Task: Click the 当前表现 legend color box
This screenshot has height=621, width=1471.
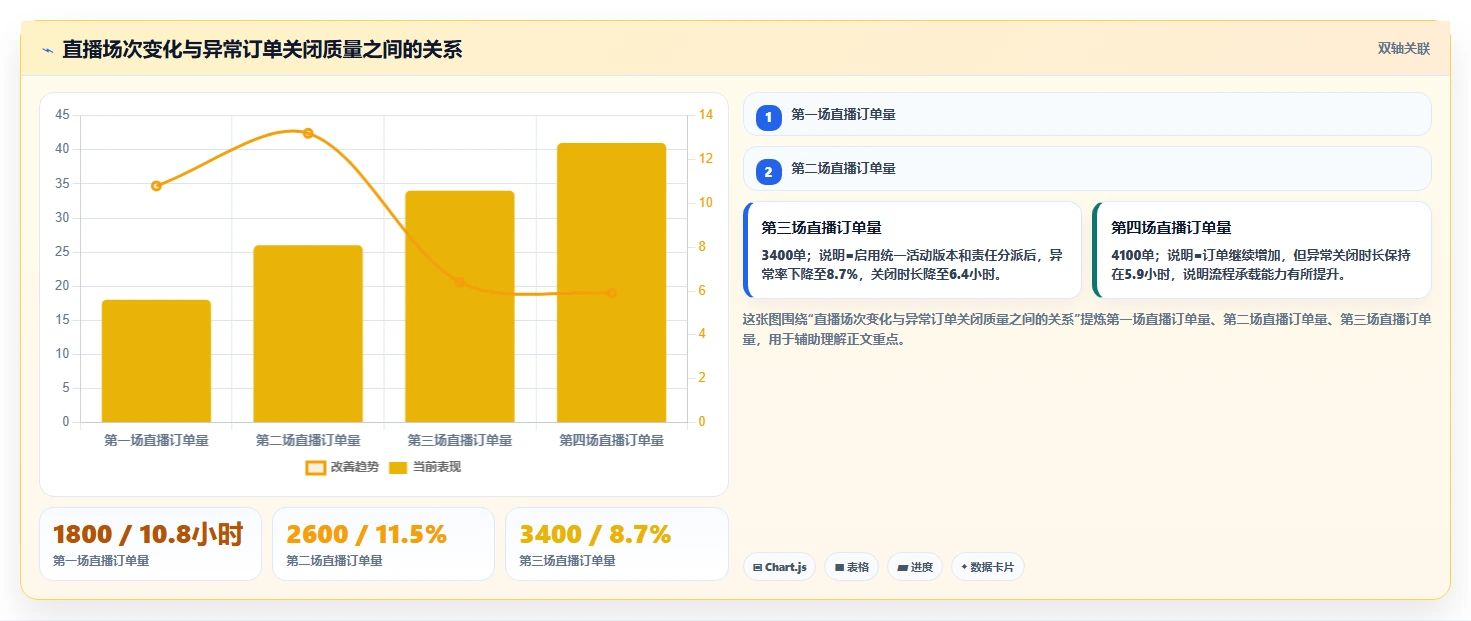Action: tap(398, 467)
